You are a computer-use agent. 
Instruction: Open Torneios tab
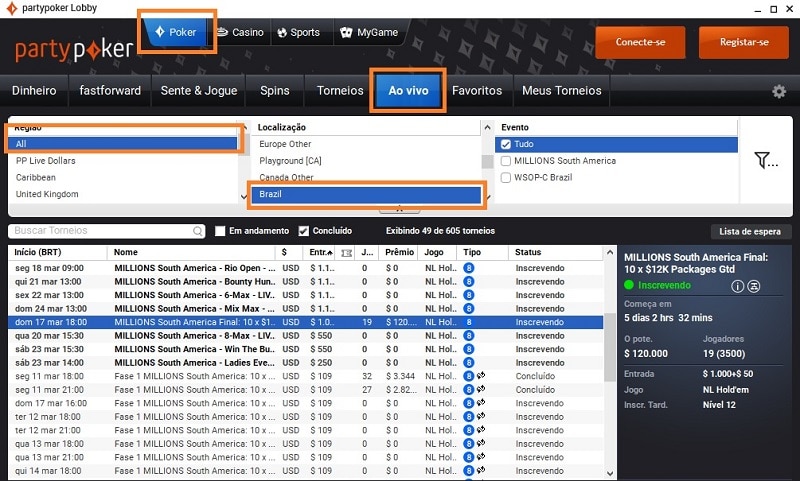340,91
